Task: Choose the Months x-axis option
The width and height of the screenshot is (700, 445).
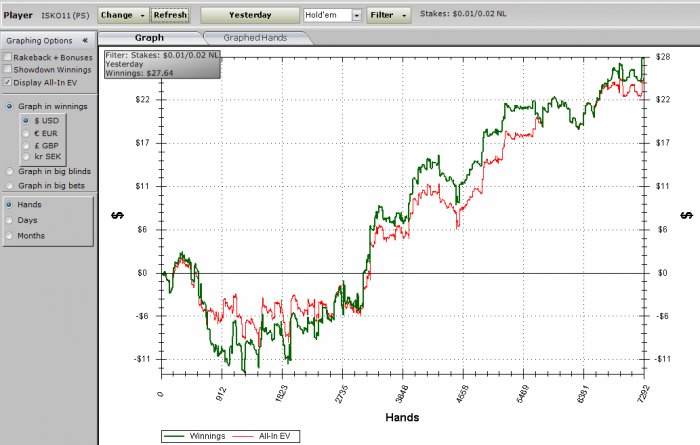Action: pyautogui.click(x=9, y=236)
